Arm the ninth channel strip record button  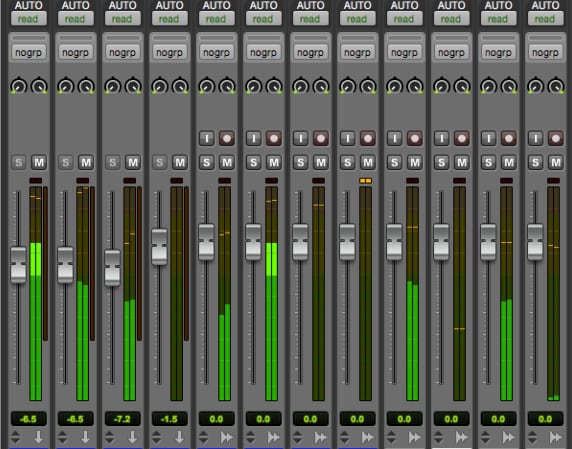[x=415, y=139]
